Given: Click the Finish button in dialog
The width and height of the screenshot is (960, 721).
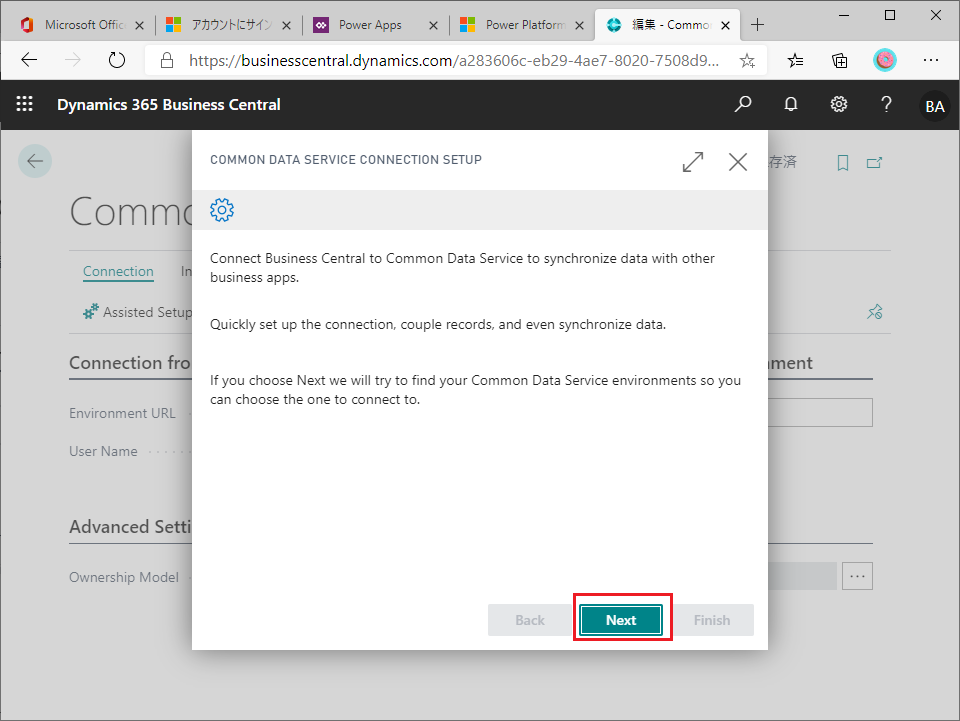Looking at the screenshot, I should pos(711,620).
